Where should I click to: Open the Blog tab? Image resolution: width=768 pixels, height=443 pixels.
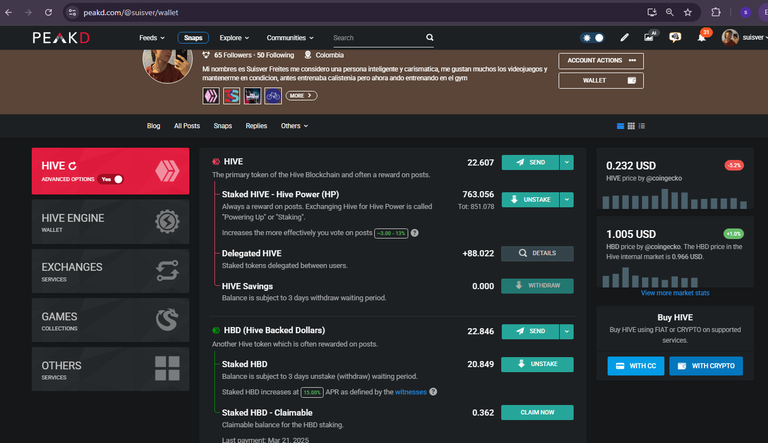click(x=153, y=126)
